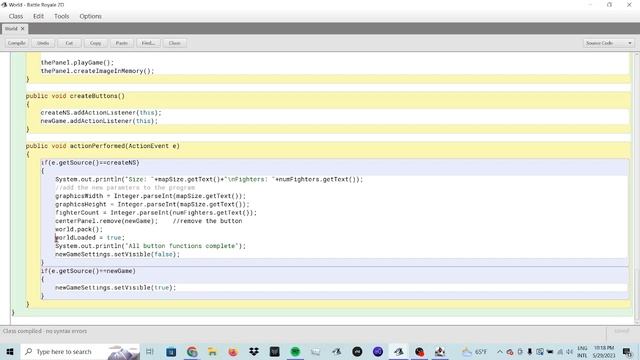
Task: Open Firefox from the taskbar
Action: tap(233, 351)
